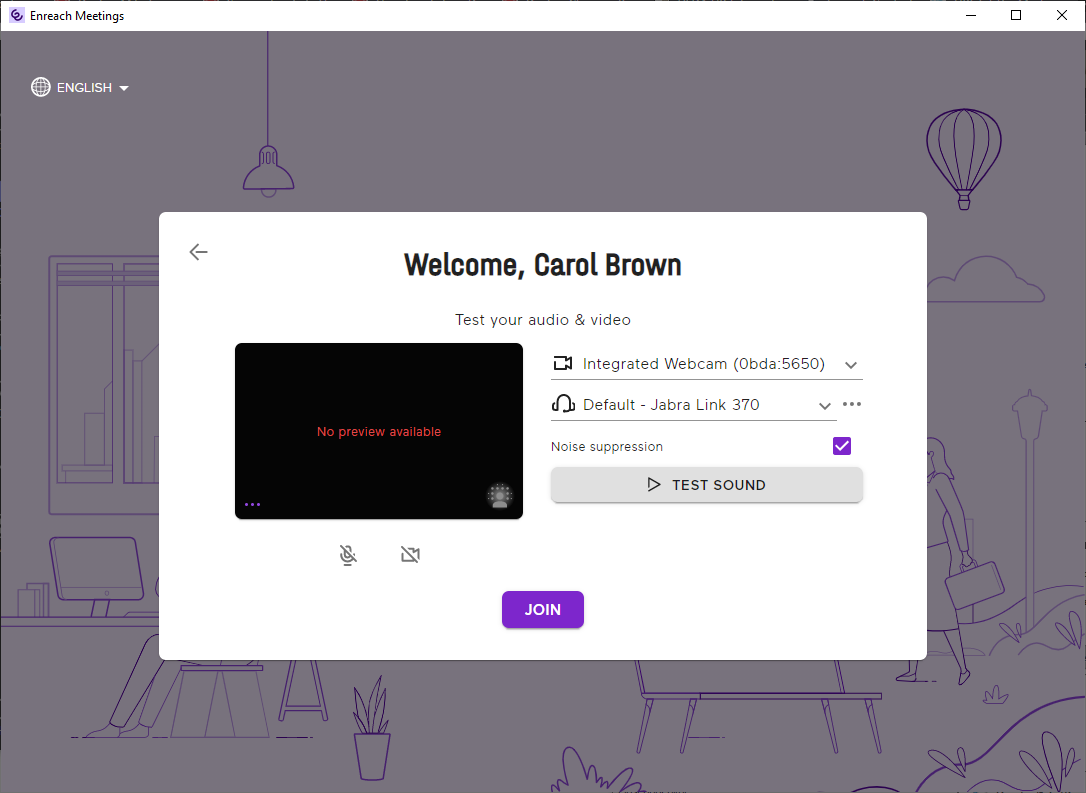1086x793 pixels.
Task: Expand the Integrated Webcam dropdown arrow
Action: tap(851, 365)
